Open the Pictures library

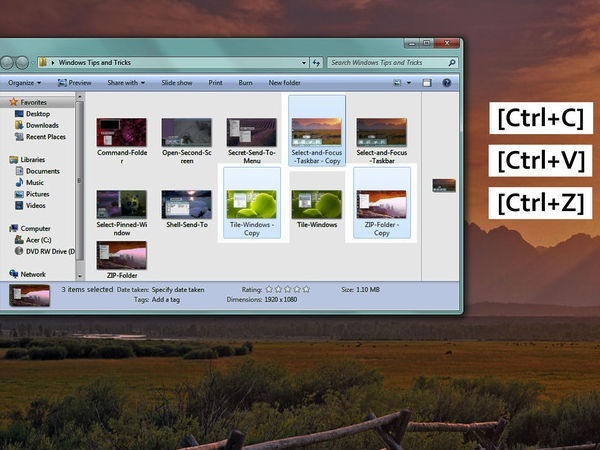[39, 194]
